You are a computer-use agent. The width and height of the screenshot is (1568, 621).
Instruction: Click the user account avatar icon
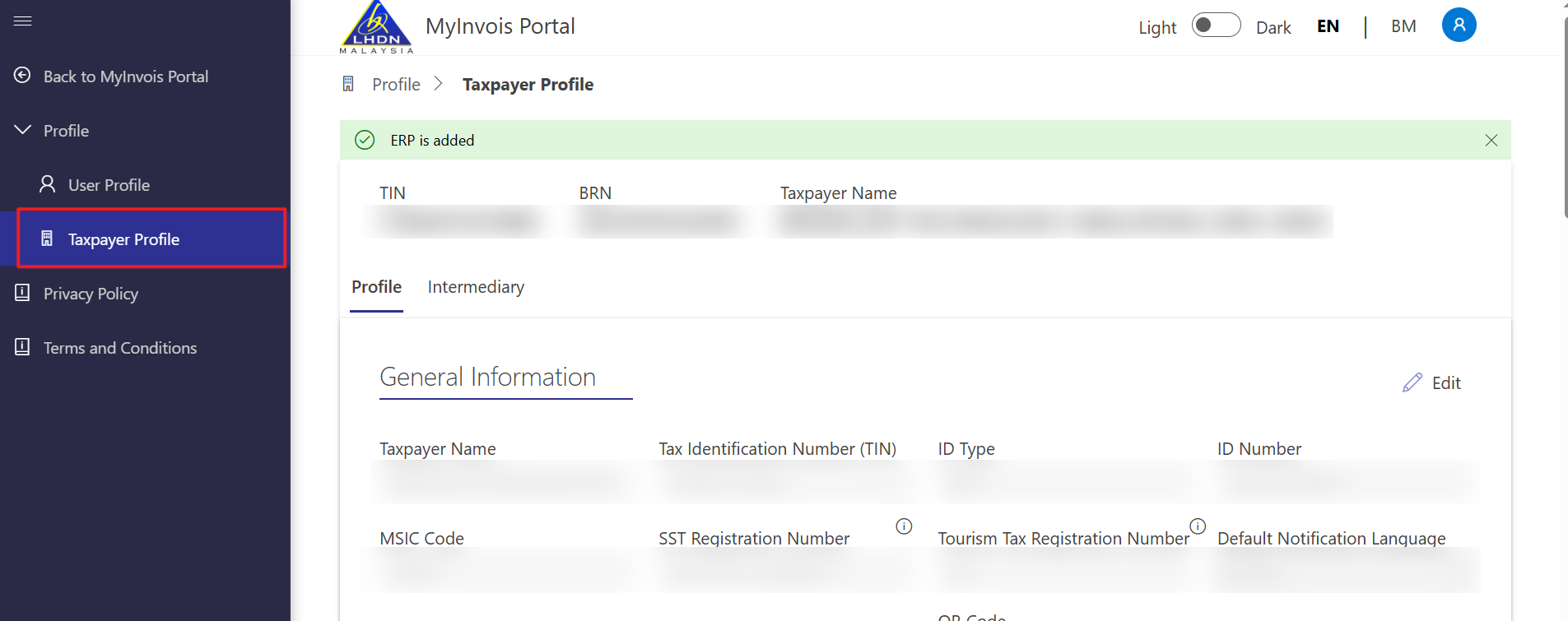1459,25
